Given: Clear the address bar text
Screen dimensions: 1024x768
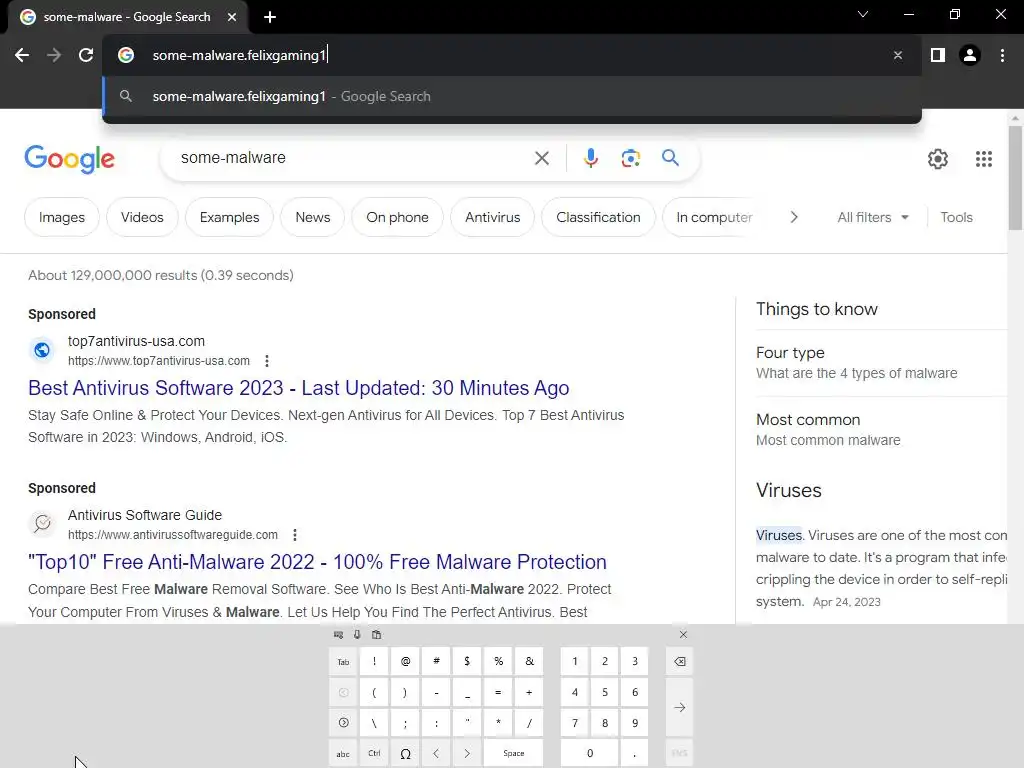Looking at the screenshot, I should pos(898,56).
